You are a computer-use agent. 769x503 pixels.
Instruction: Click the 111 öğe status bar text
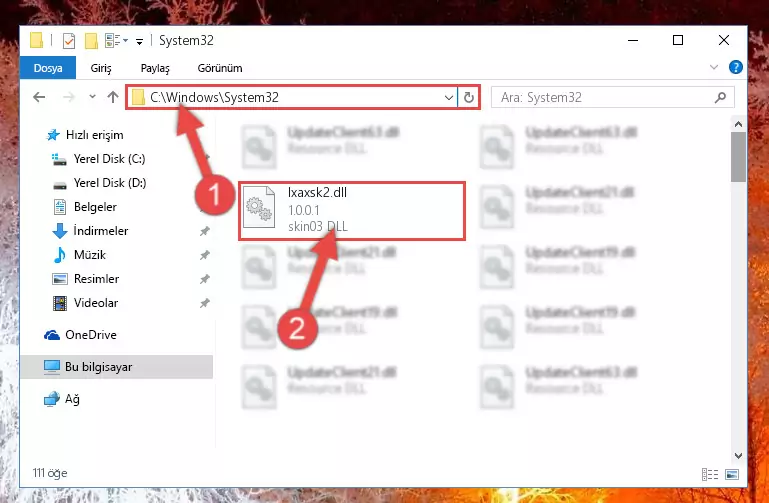tap(50, 473)
